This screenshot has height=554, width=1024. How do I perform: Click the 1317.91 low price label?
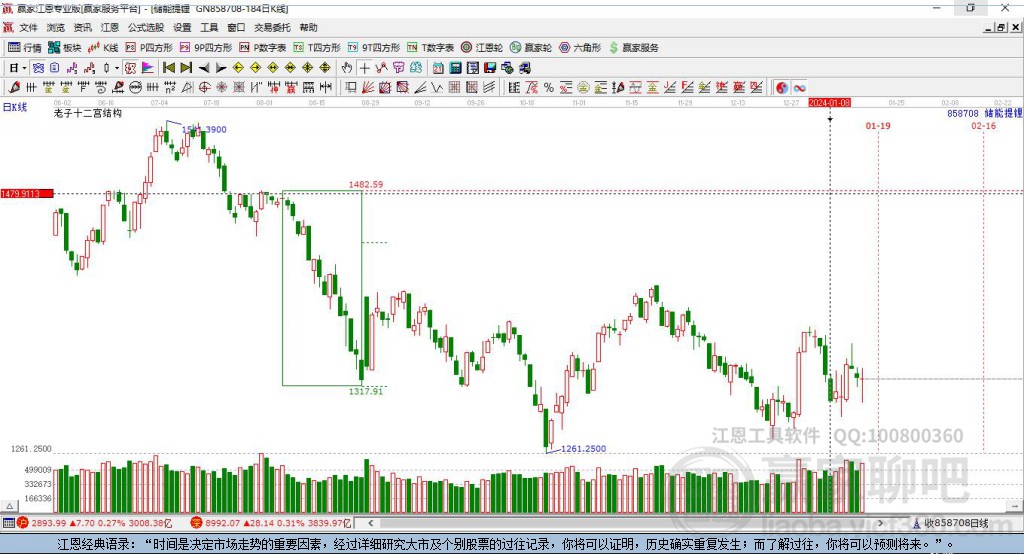(366, 391)
